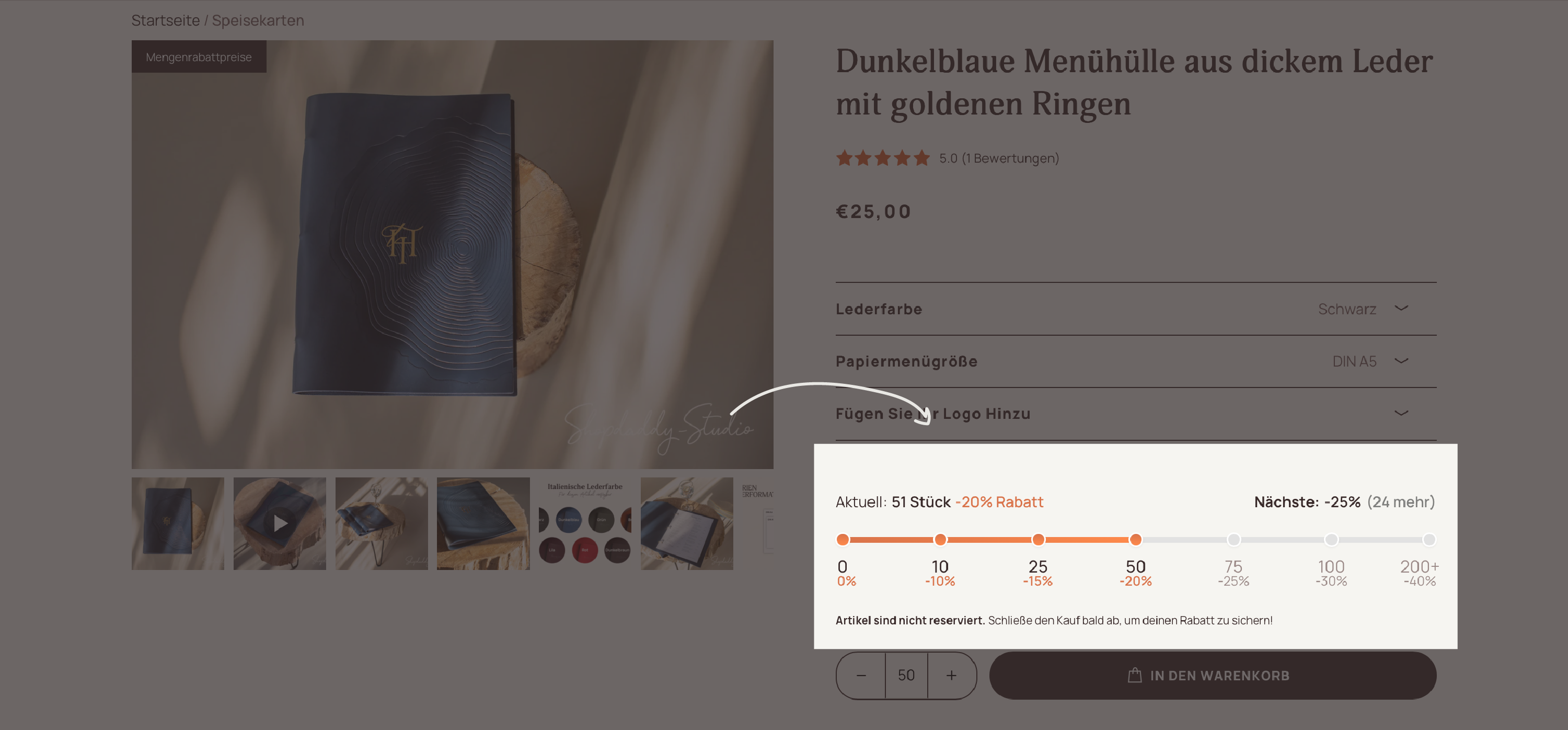Select the first menu cover thumbnail
The width and height of the screenshot is (1568, 730).
178,523
